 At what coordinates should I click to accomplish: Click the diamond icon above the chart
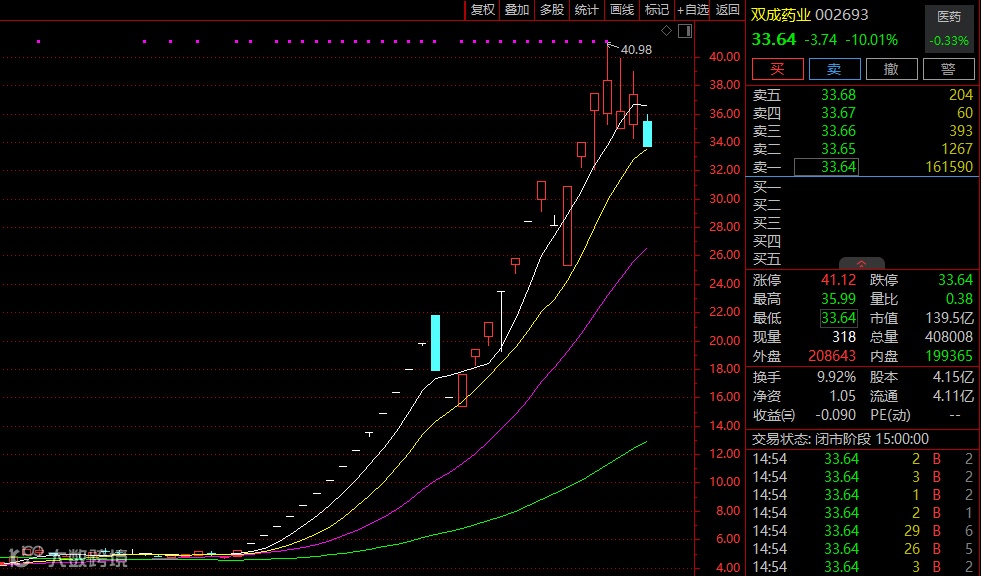point(666,31)
